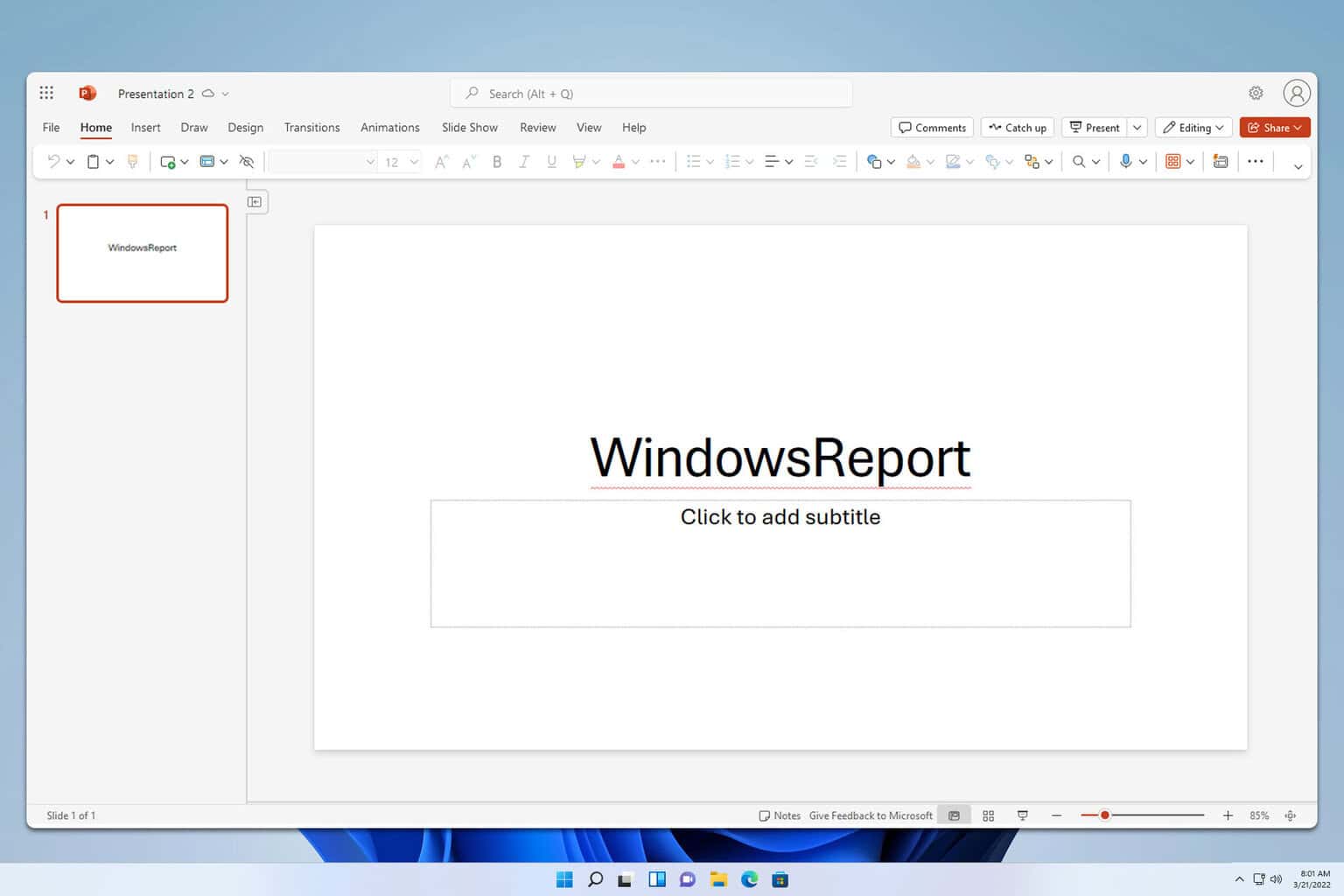
Task: Expand New Slide dropdown arrow
Action: tap(185, 162)
